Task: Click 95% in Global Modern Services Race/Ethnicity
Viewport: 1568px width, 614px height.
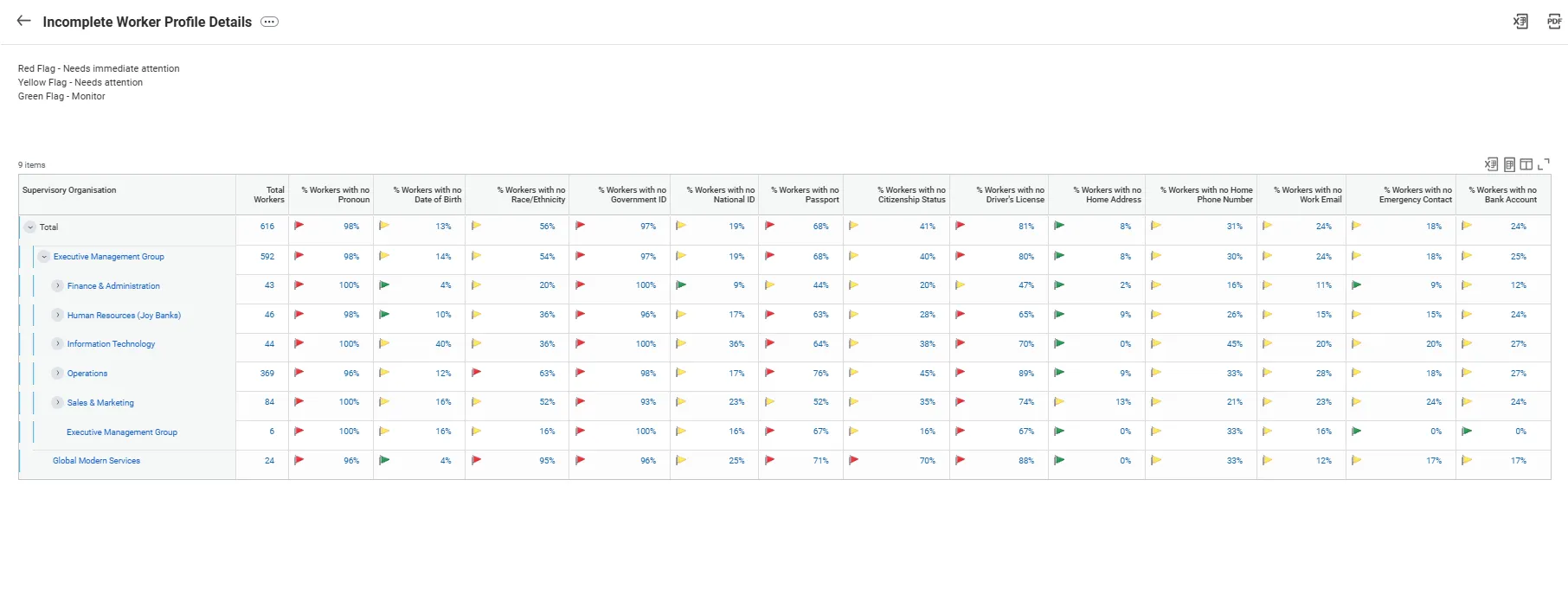Action: pos(548,461)
